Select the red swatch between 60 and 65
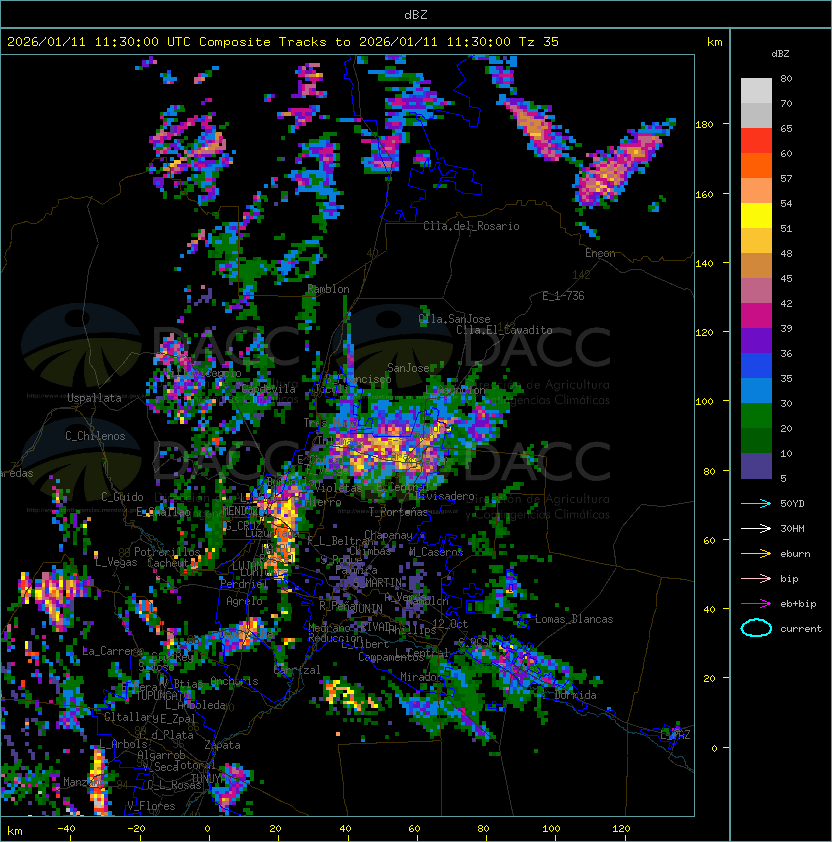 (756, 141)
